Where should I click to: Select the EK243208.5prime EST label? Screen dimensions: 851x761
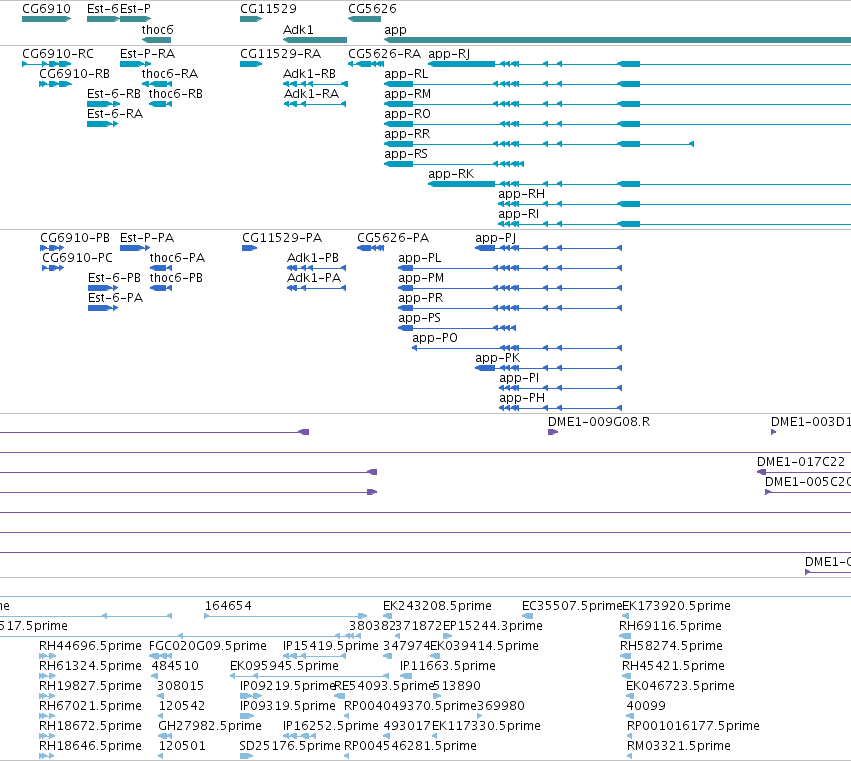pyautogui.click(x=437, y=606)
